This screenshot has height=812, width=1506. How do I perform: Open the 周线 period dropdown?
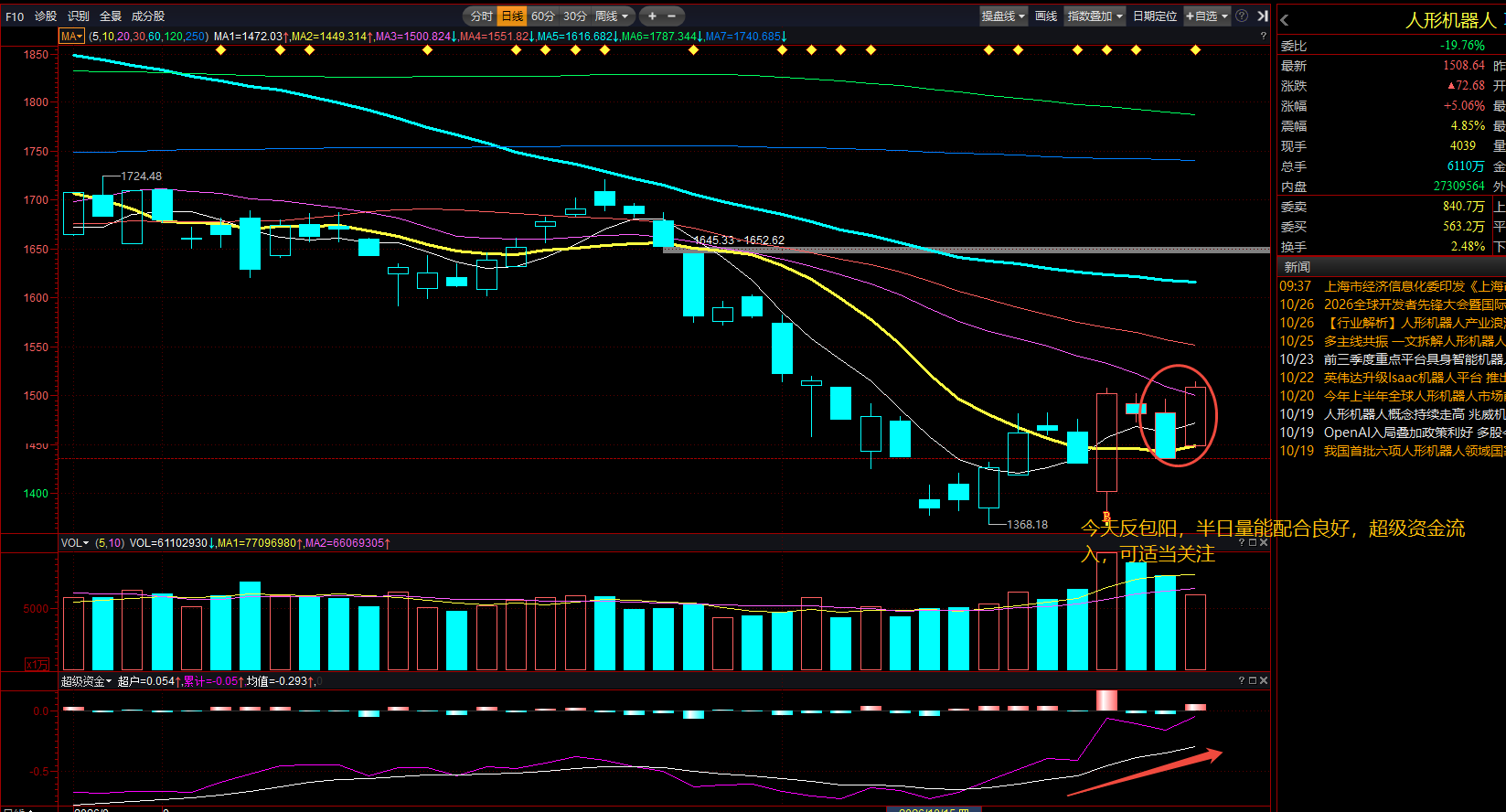click(x=612, y=16)
